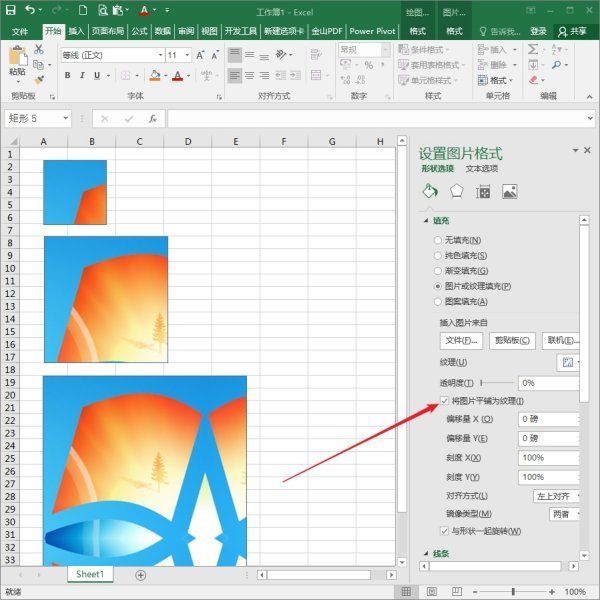Click the Fill Color bucket icon
600x600 pixels.
pos(155,75)
